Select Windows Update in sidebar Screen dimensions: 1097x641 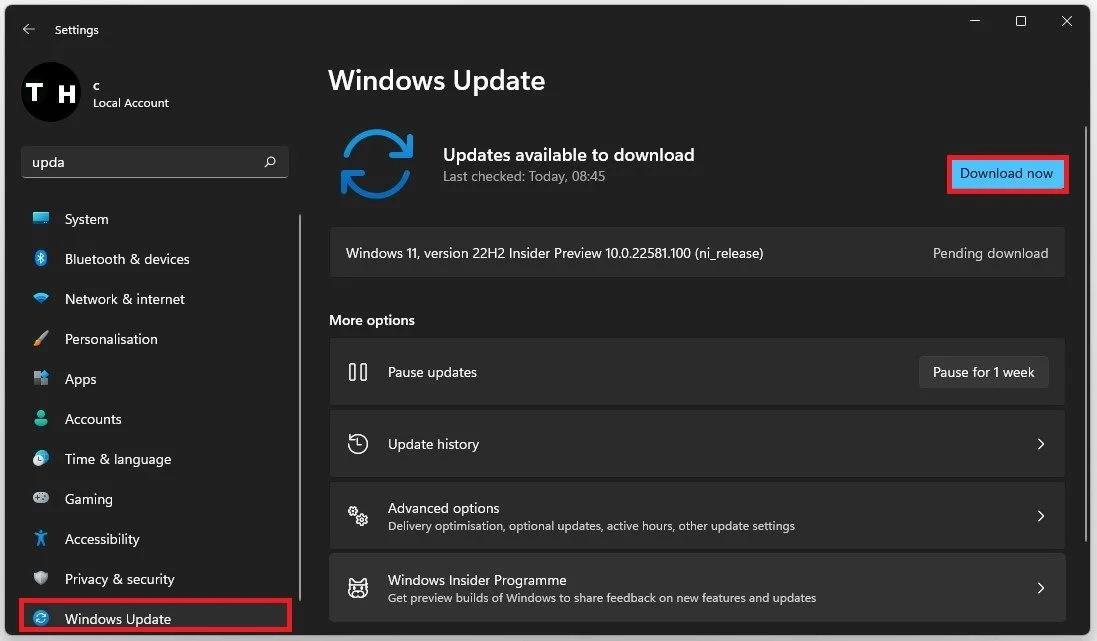[155, 617]
